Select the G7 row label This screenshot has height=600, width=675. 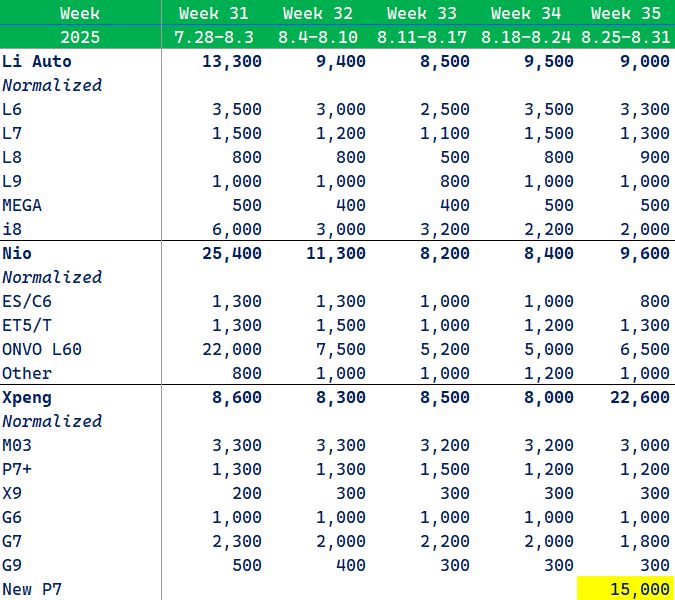tap(12, 542)
